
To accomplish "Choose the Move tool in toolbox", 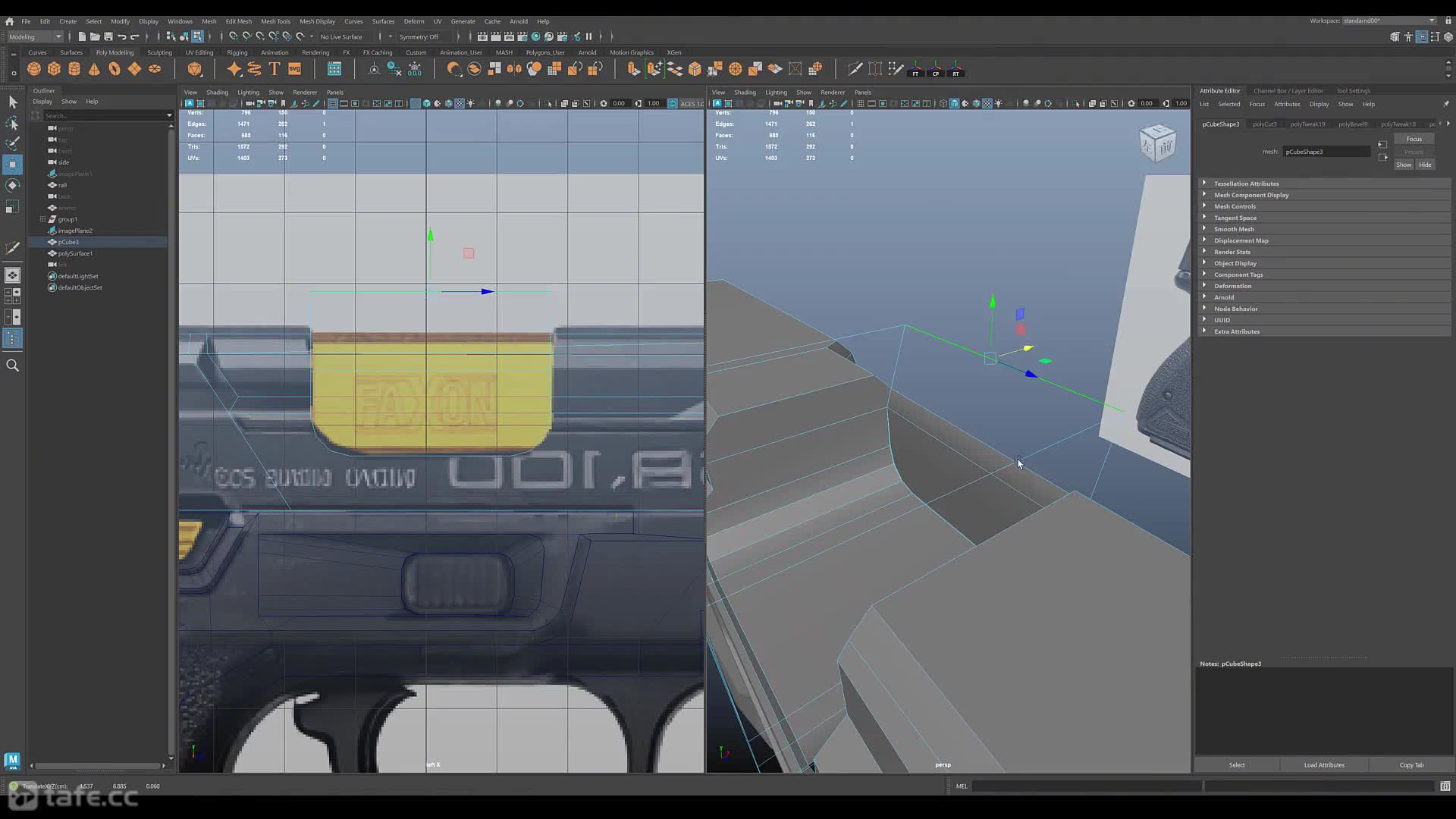I will pos(12,165).
